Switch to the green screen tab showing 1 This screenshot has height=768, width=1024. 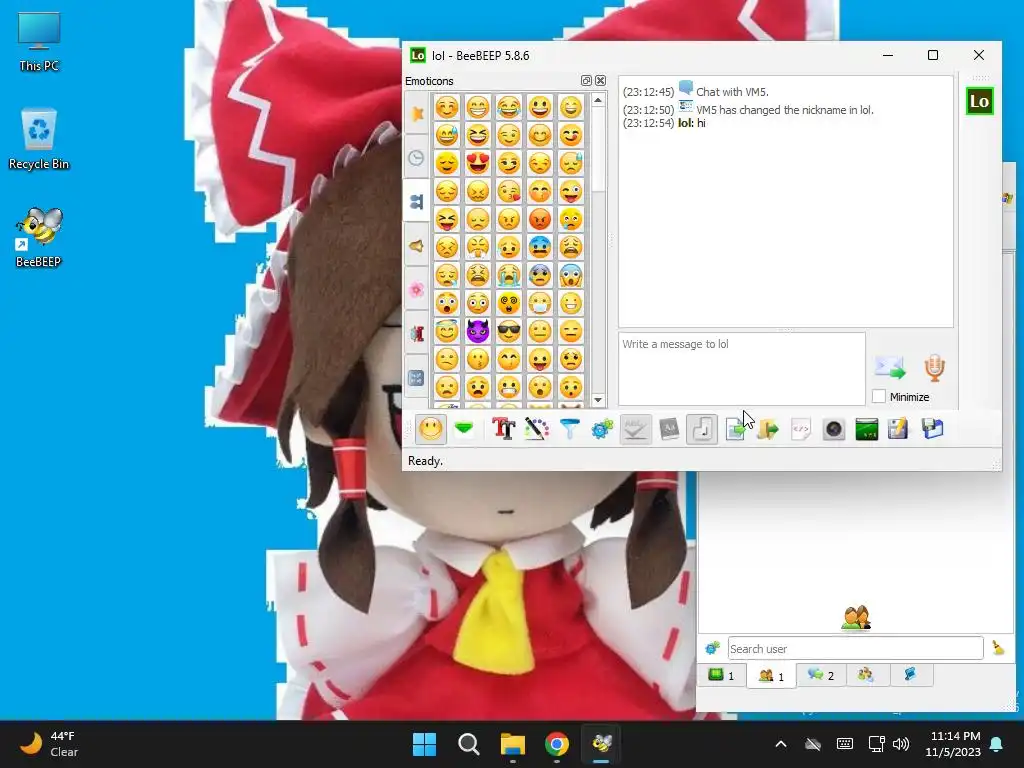722,675
